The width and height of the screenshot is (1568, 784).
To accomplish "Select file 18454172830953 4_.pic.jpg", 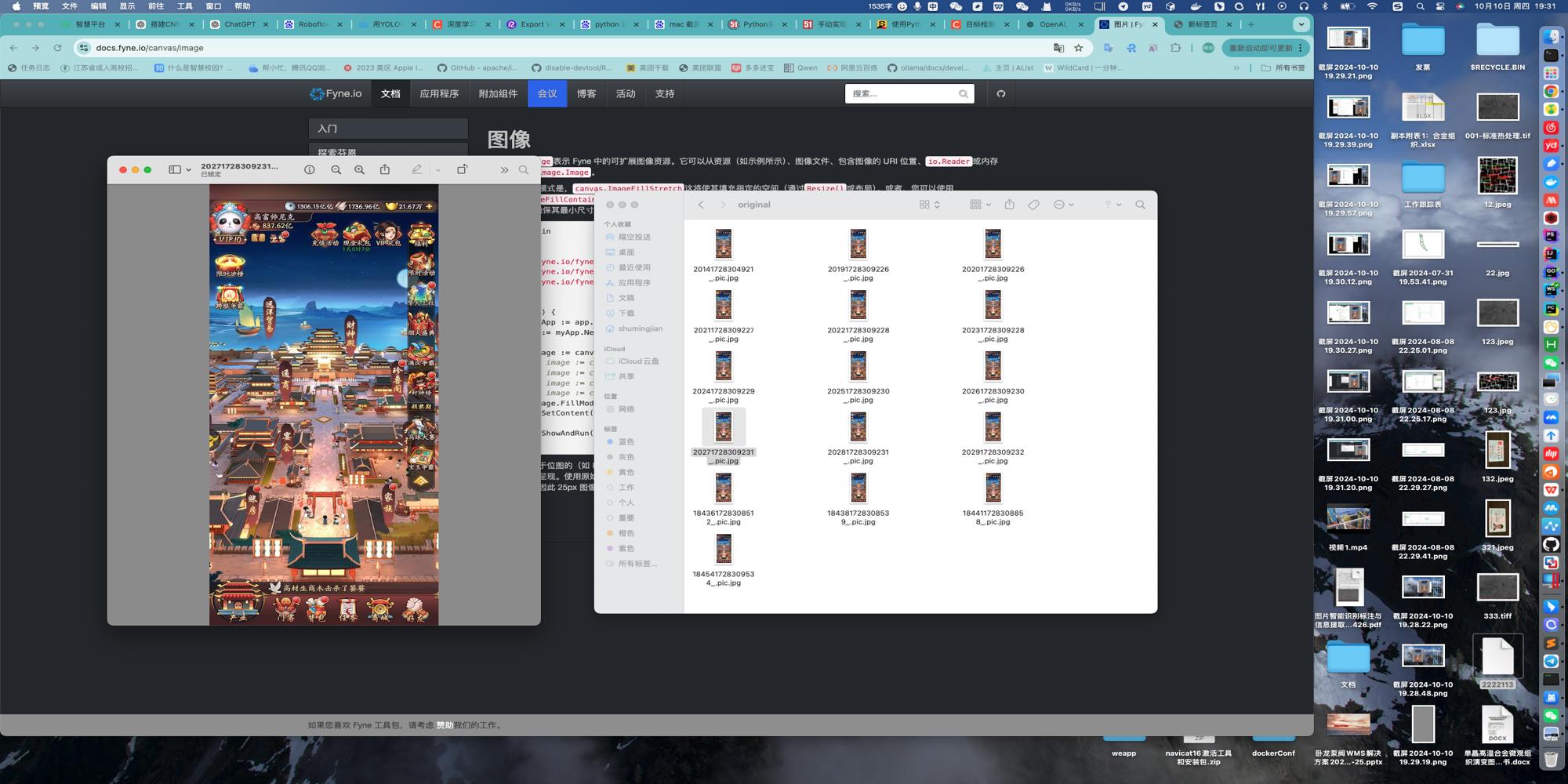I will click(x=723, y=560).
